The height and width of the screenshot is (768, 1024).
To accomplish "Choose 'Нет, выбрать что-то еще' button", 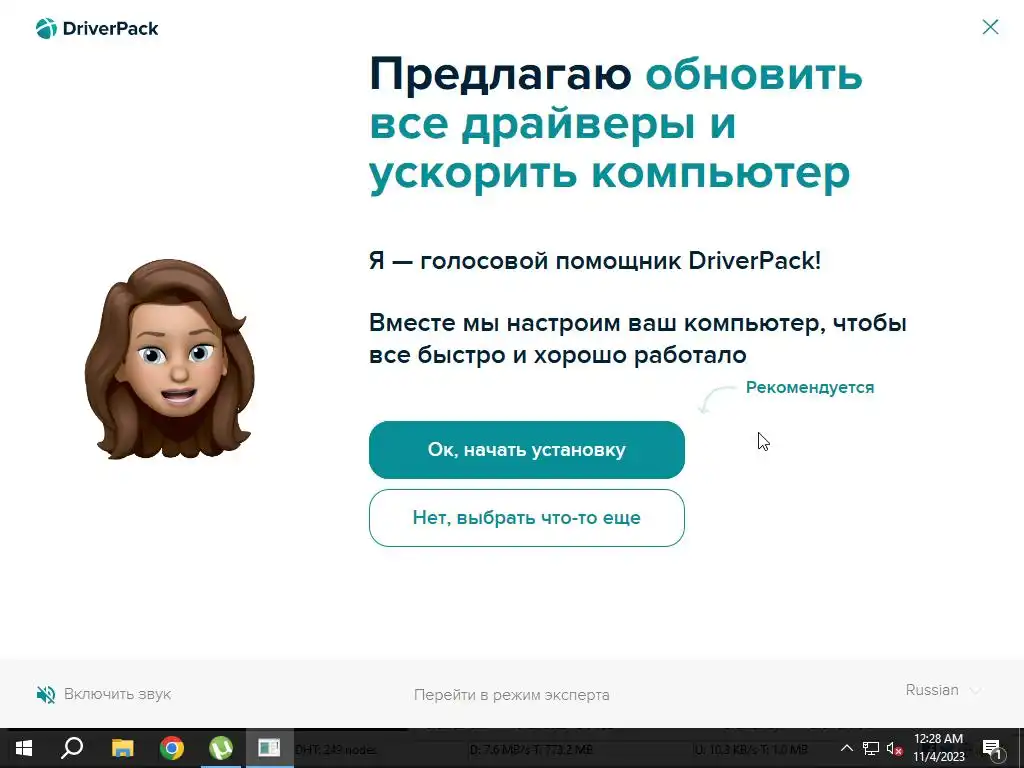I will [x=526, y=518].
